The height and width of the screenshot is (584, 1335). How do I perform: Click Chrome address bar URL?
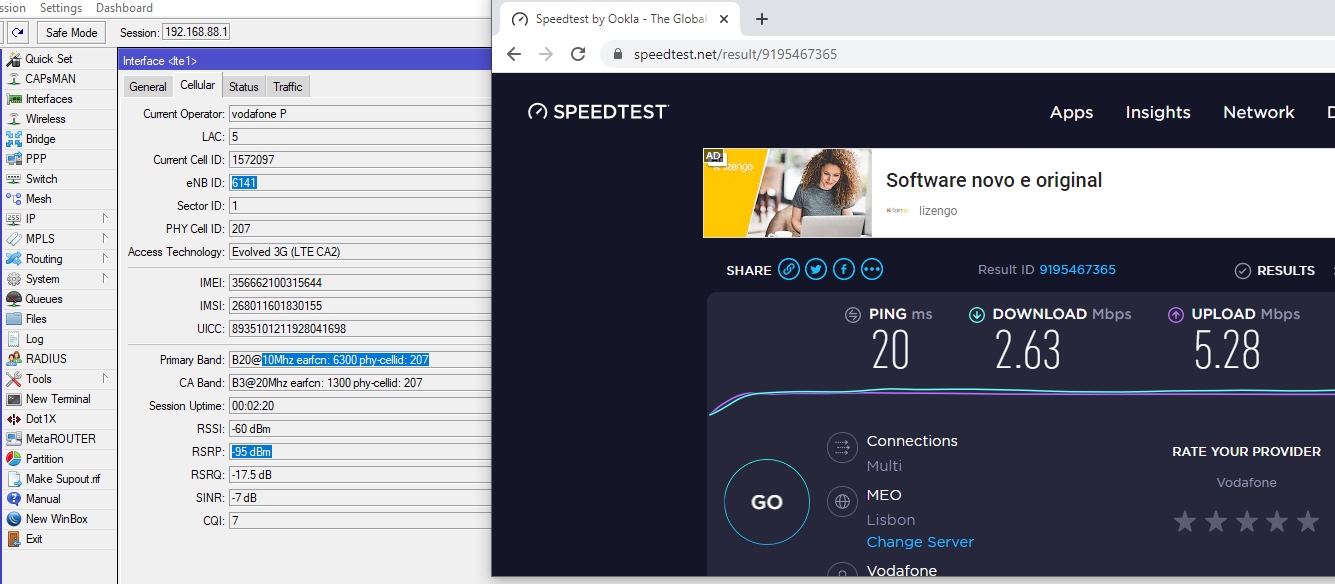(735, 54)
